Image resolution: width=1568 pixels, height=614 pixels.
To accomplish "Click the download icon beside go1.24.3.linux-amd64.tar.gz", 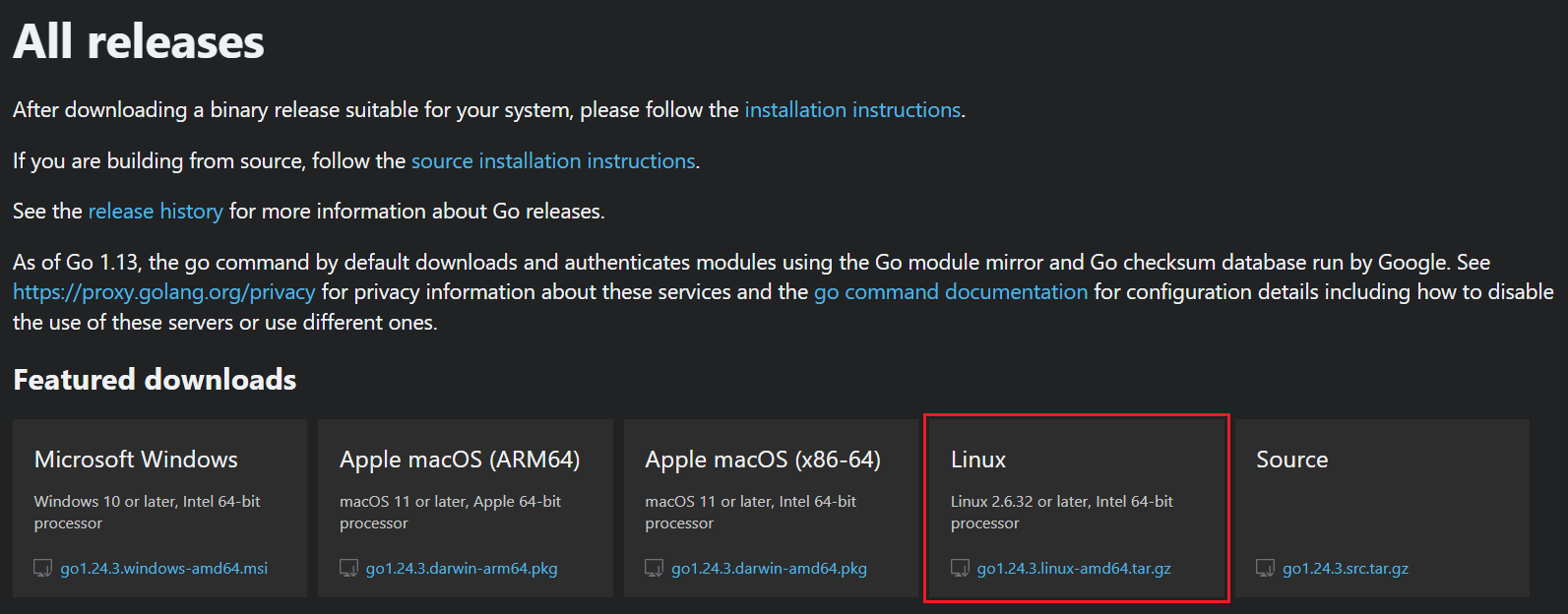I will [x=960, y=569].
